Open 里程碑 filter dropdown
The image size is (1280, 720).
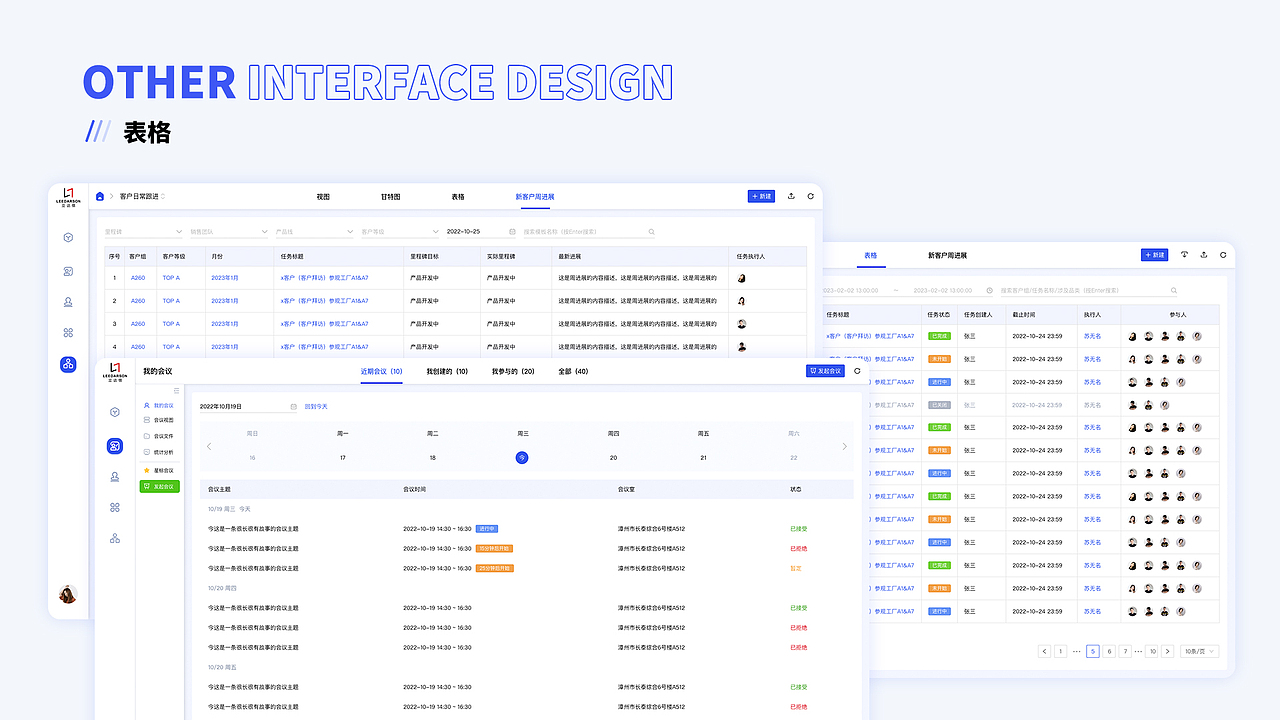143,232
